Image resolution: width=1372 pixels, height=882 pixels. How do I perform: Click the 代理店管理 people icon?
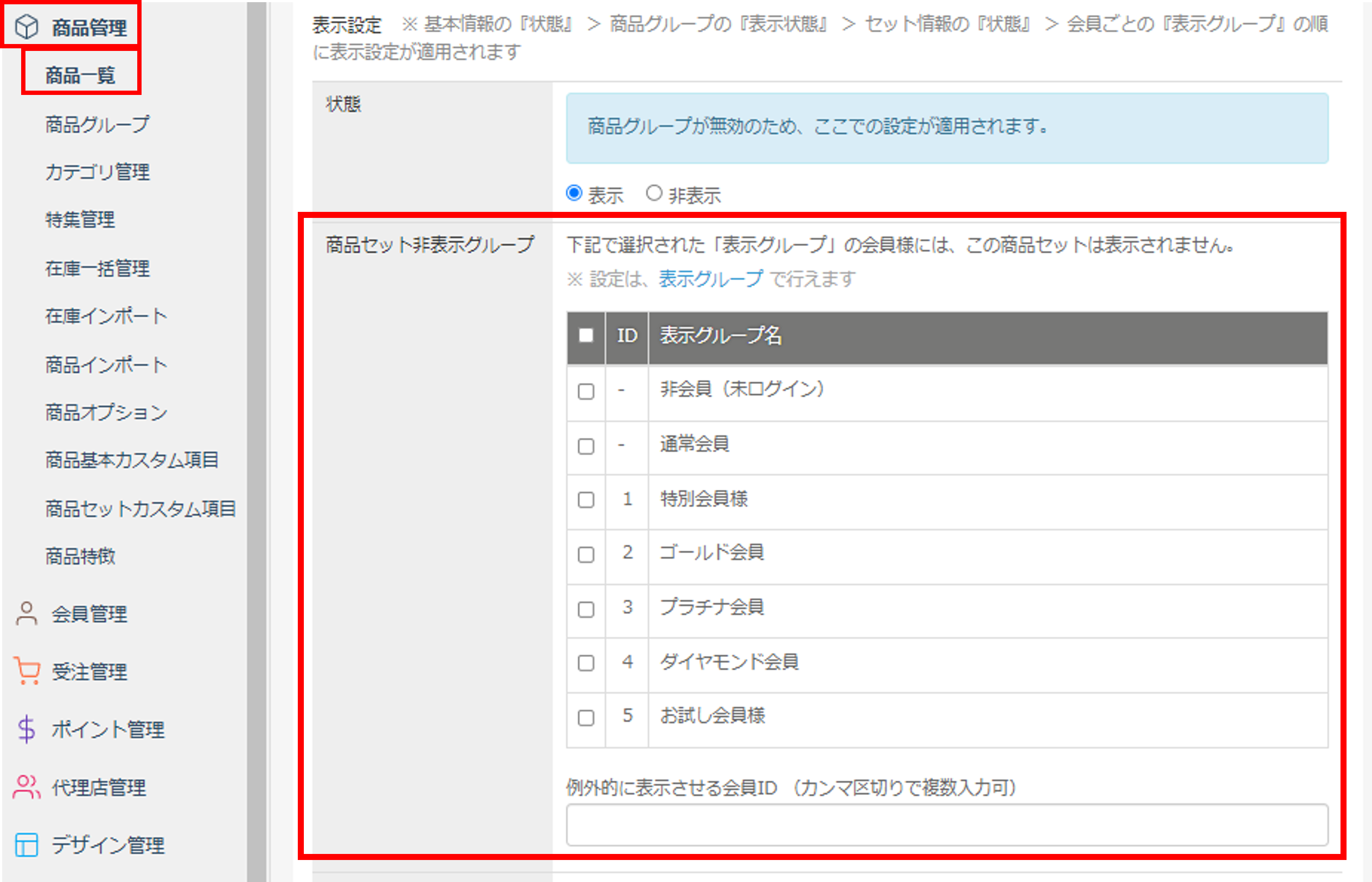[26, 787]
